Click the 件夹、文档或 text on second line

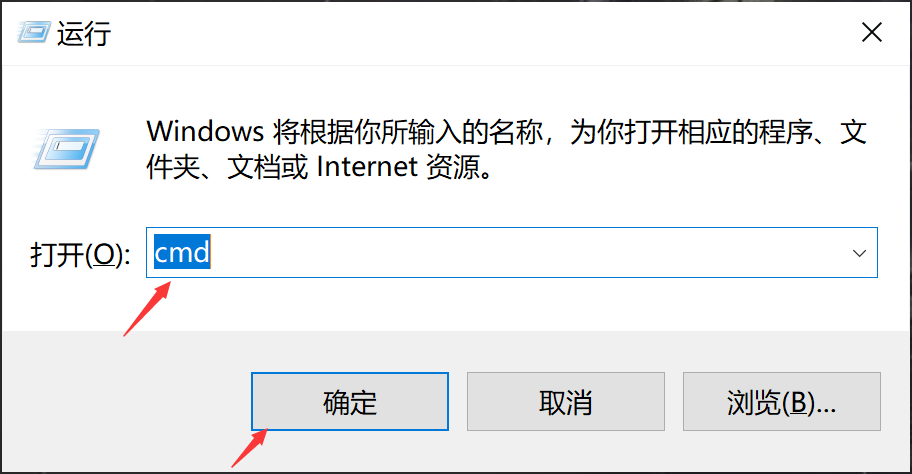[x=226, y=167]
